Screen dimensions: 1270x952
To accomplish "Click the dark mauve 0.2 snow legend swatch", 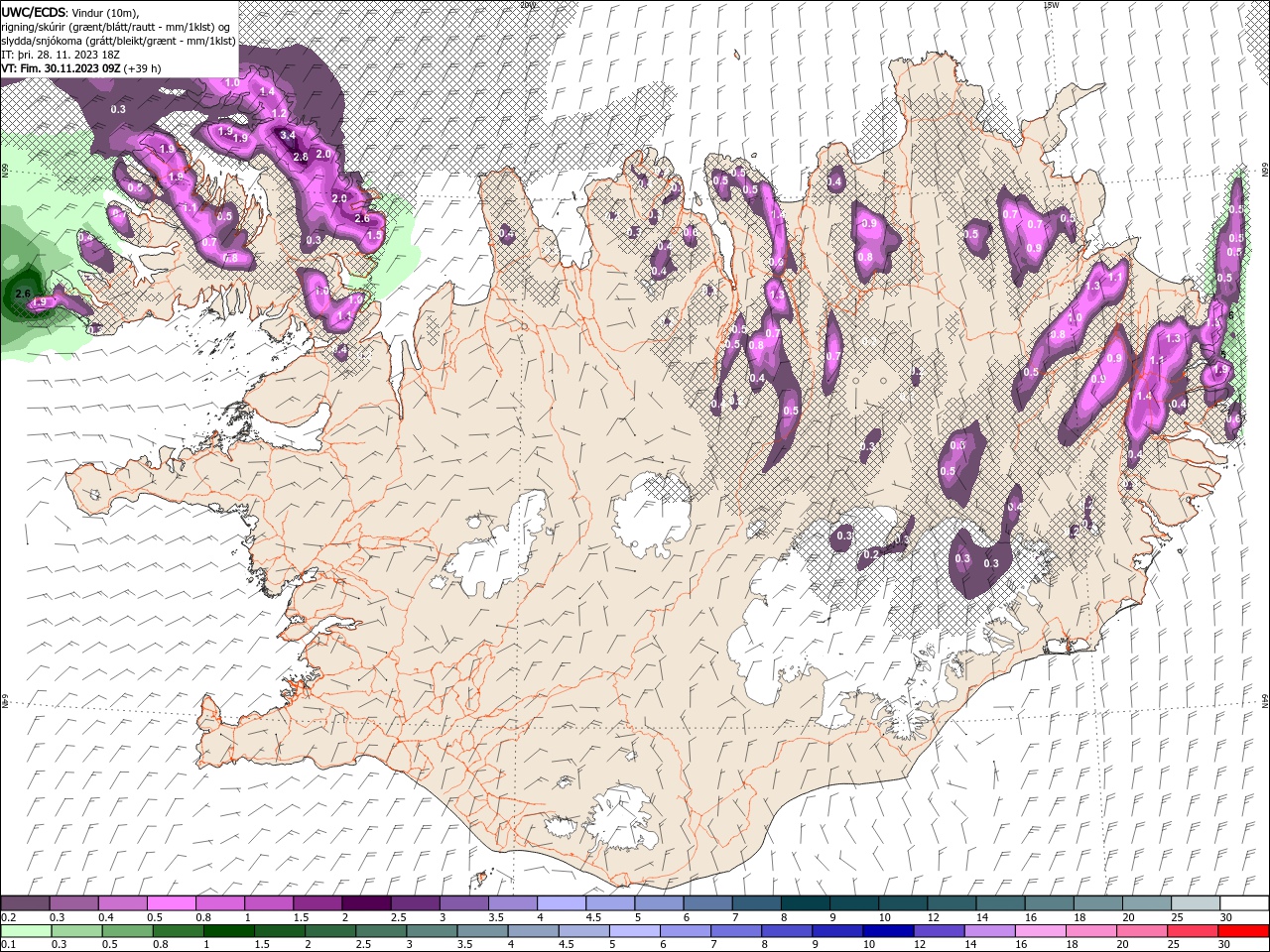I will (x=25, y=903).
